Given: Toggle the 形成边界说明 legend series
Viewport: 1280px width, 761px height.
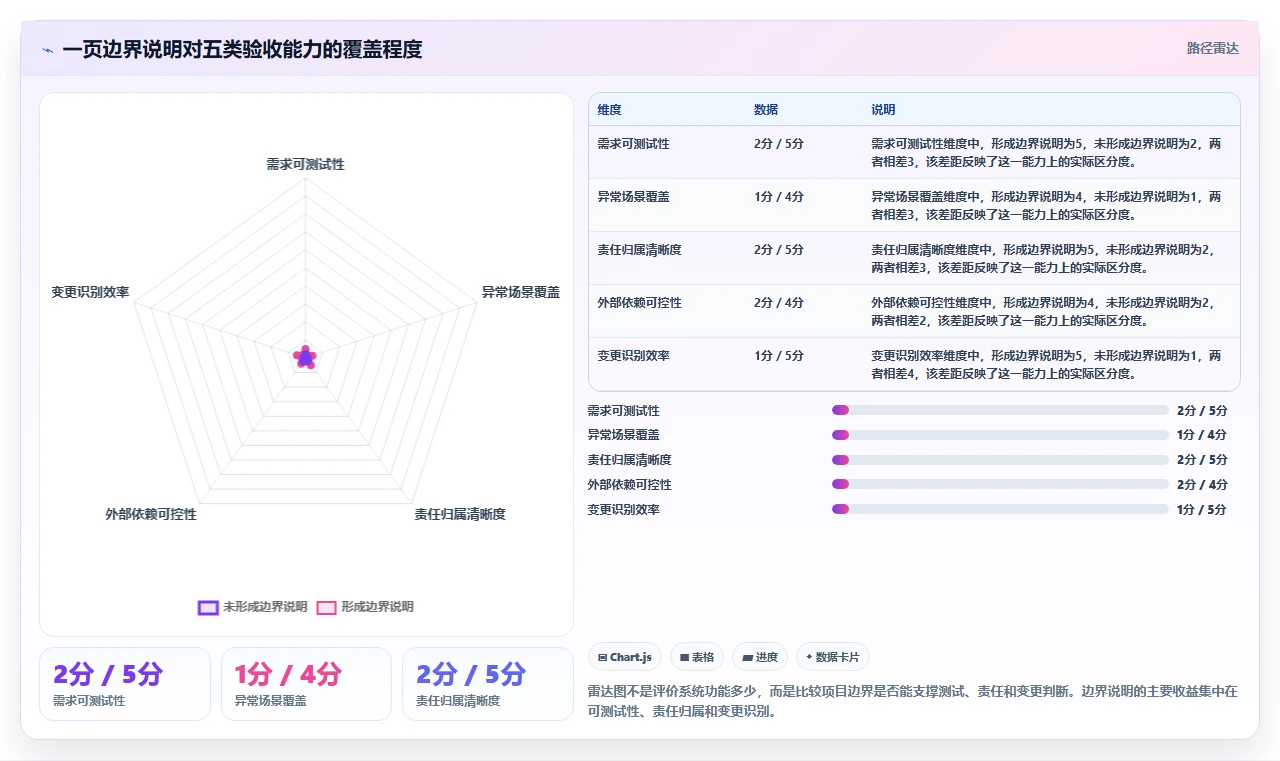Looking at the screenshot, I should (365, 607).
